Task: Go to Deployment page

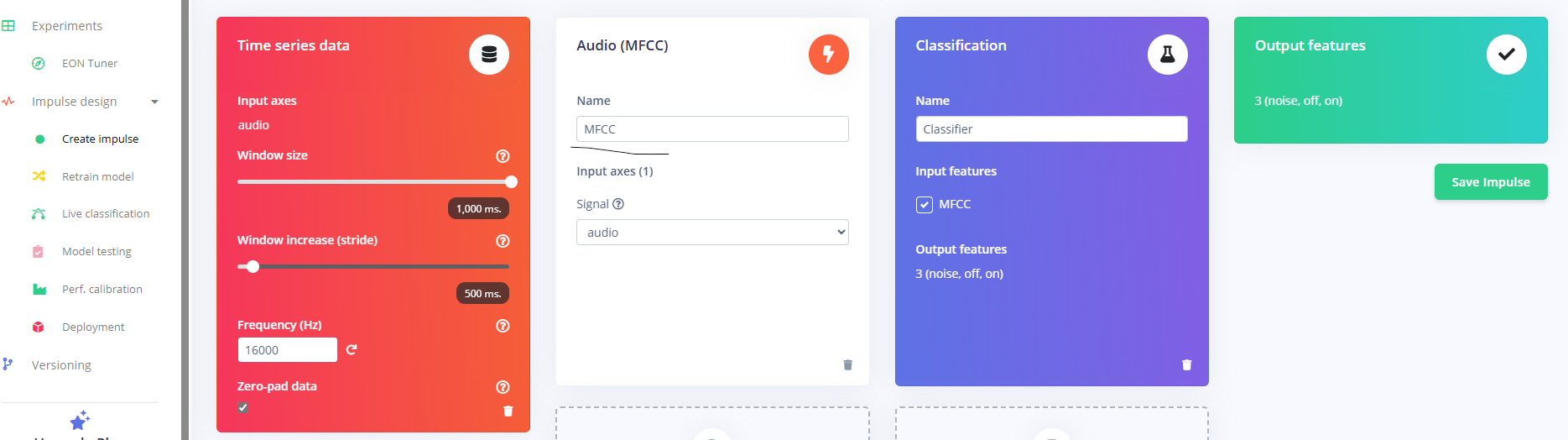Action: pyautogui.click(x=93, y=327)
